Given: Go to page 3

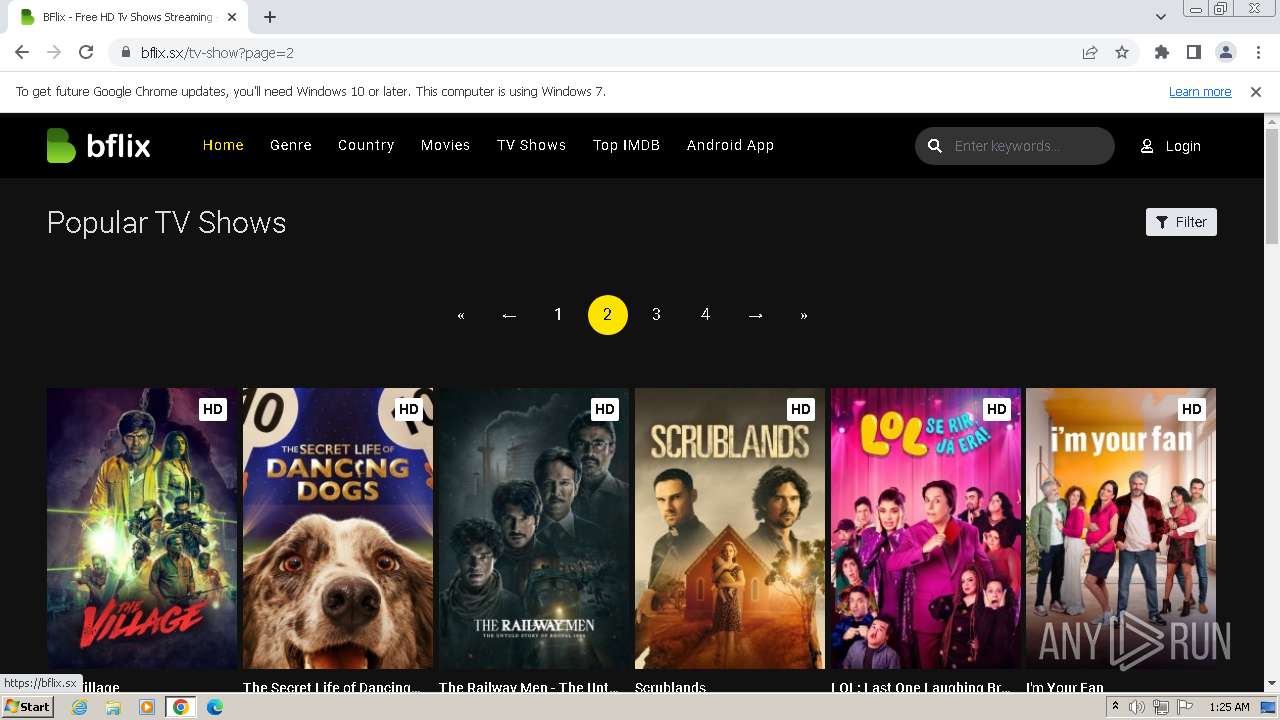Looking at the screenshot, I should [656, 315].
